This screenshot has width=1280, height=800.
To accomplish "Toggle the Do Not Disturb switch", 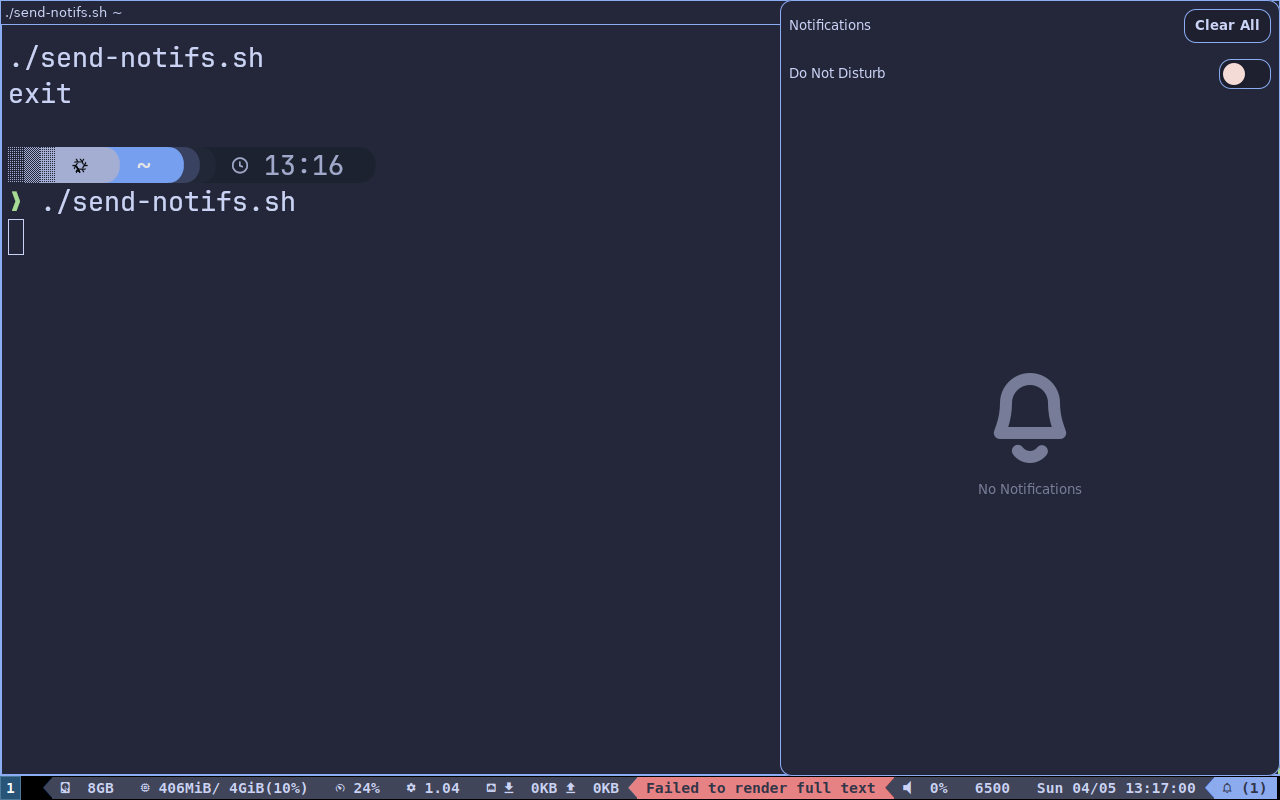I will [1244, 74].
